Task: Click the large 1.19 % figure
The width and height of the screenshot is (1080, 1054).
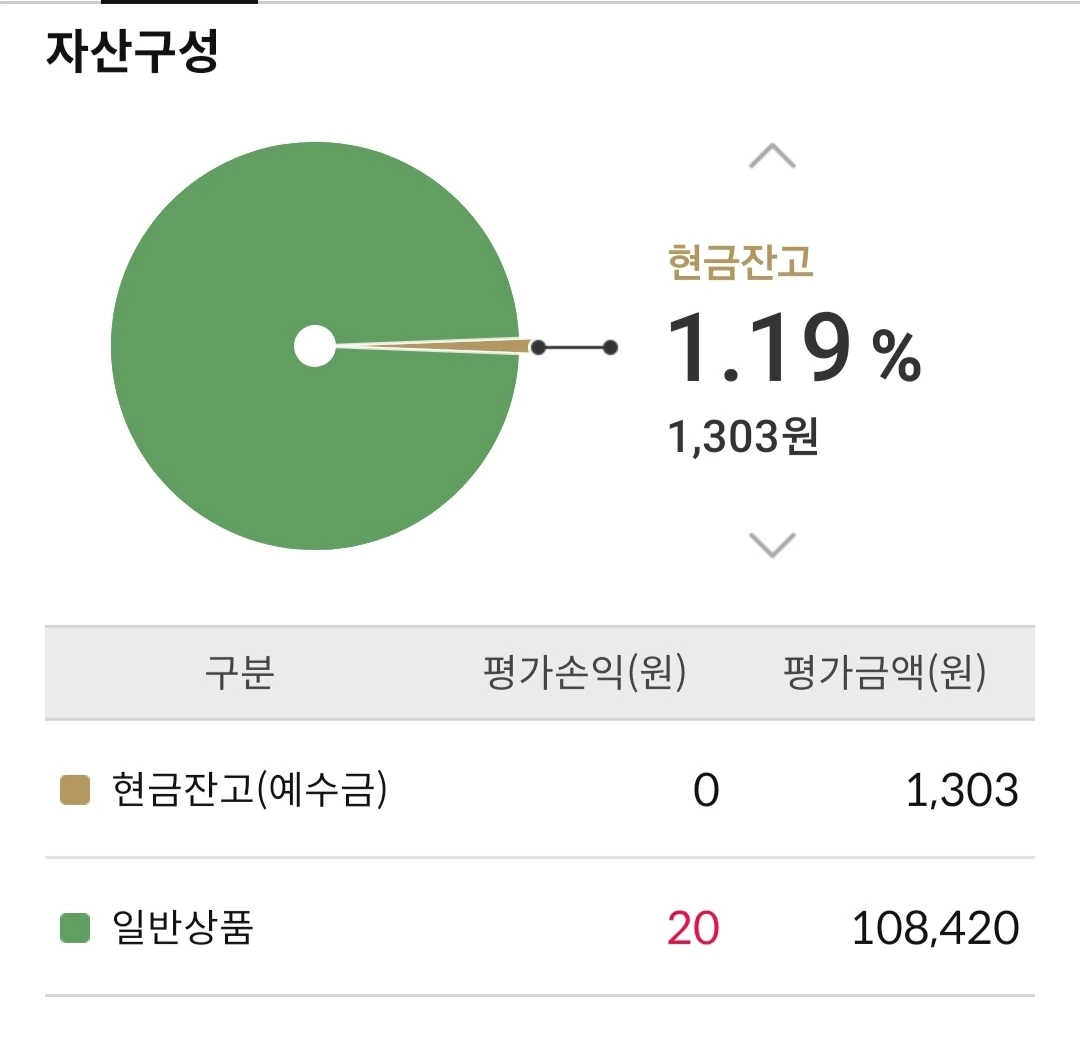Action: coord(793,347)
